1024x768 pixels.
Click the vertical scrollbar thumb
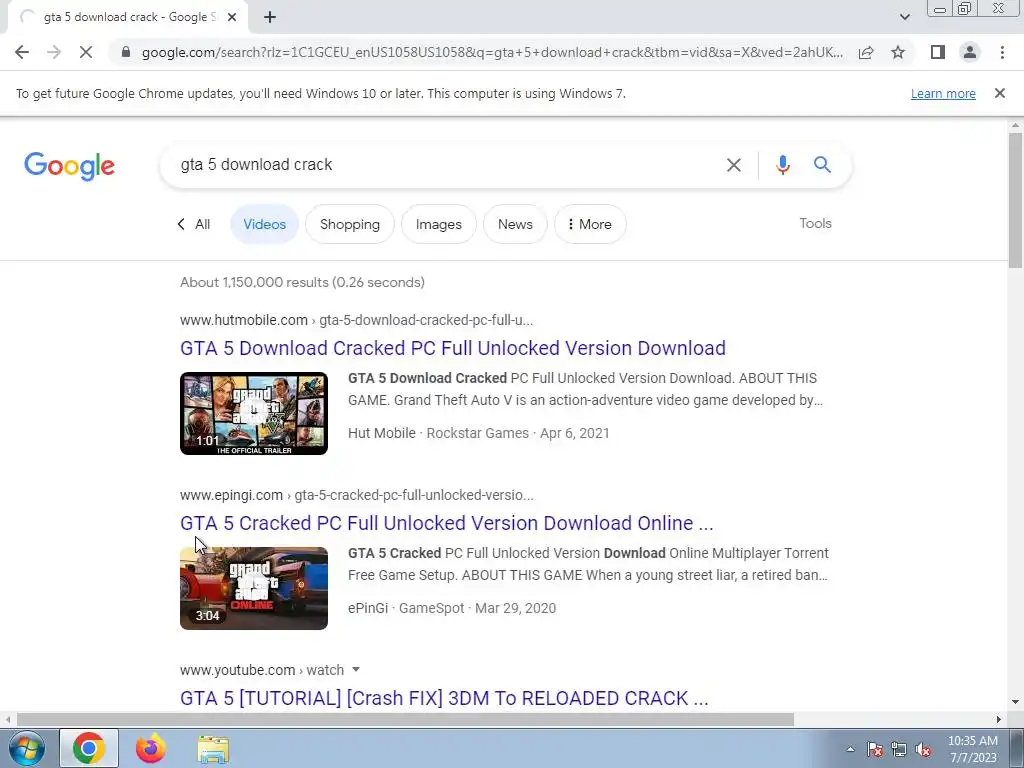1015,200
